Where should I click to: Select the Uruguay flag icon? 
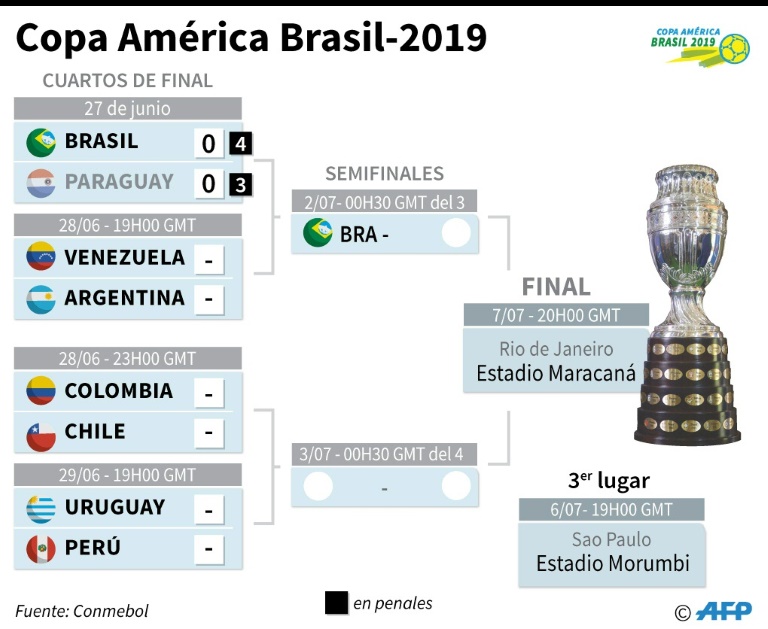click(x=41, y=509)
